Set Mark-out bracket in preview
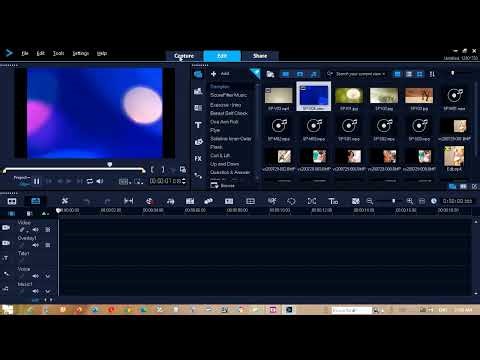 tap(163, 170)
